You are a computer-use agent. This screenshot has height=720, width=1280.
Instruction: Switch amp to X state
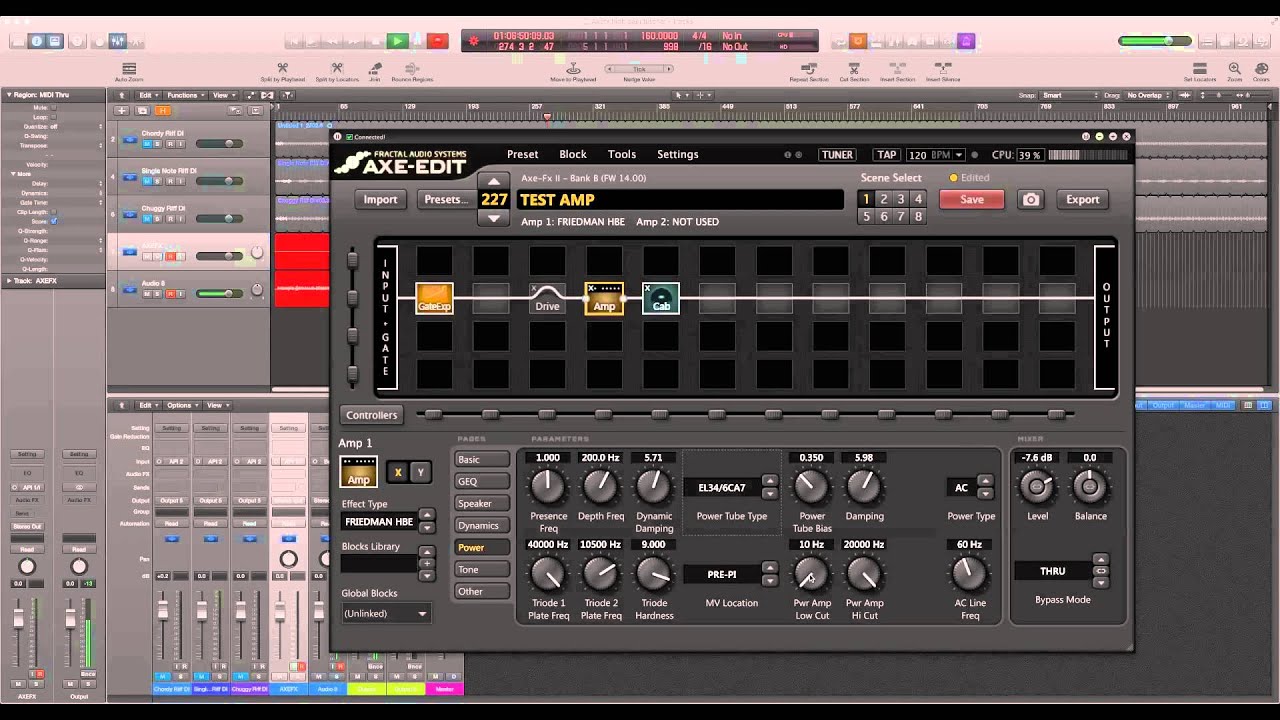pyautogui.click(x=398, y=472)
